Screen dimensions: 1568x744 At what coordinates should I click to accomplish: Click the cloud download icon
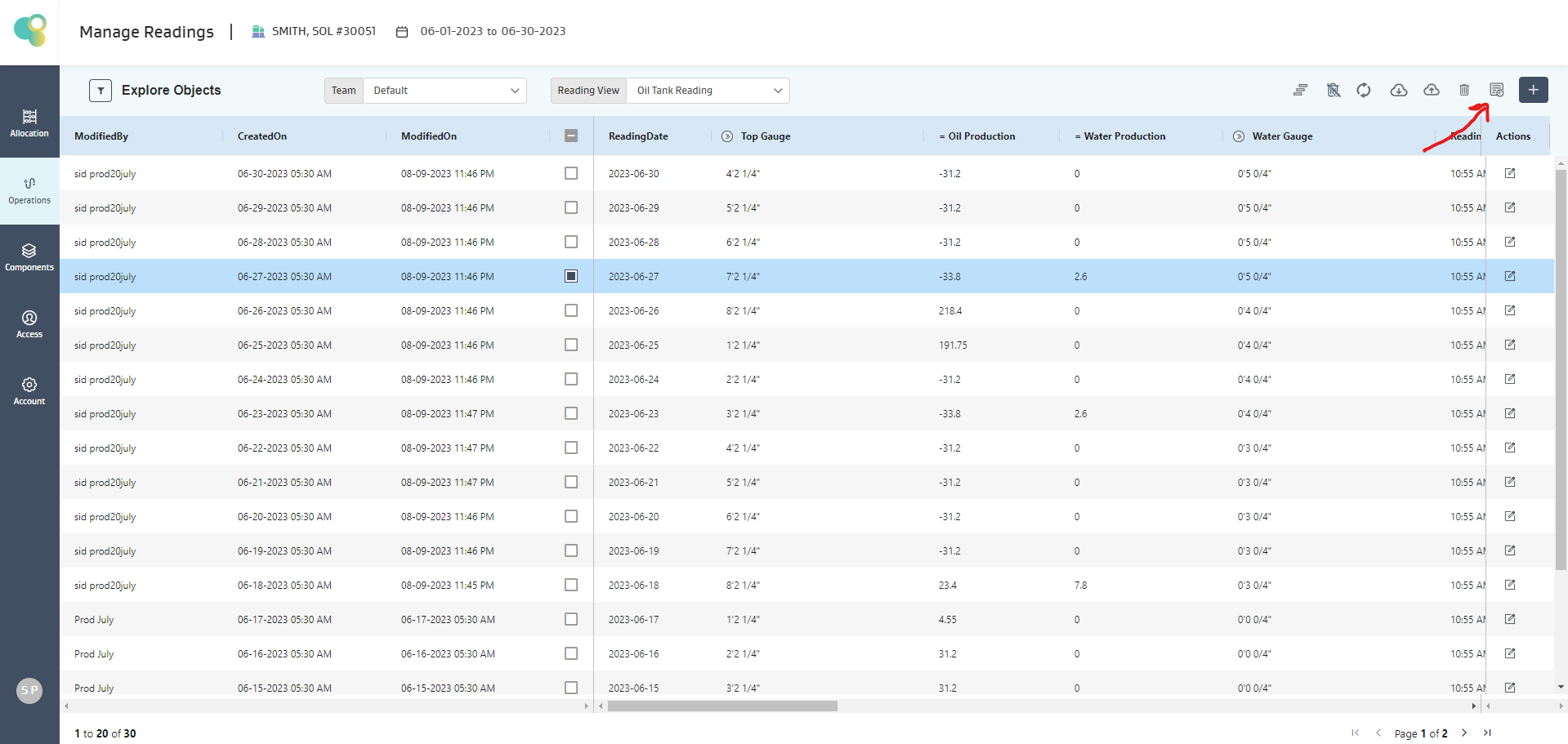click(x=1398, y=90)
